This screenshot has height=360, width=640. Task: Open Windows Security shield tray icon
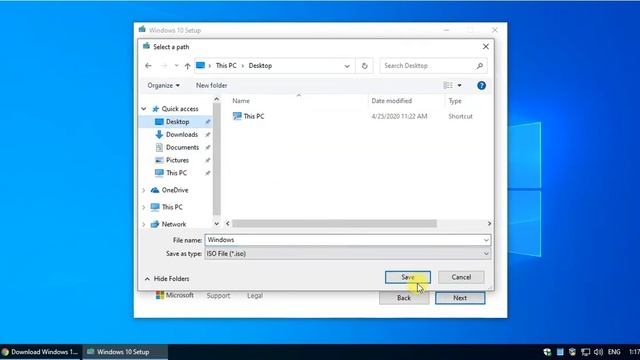tap(547, 352)
